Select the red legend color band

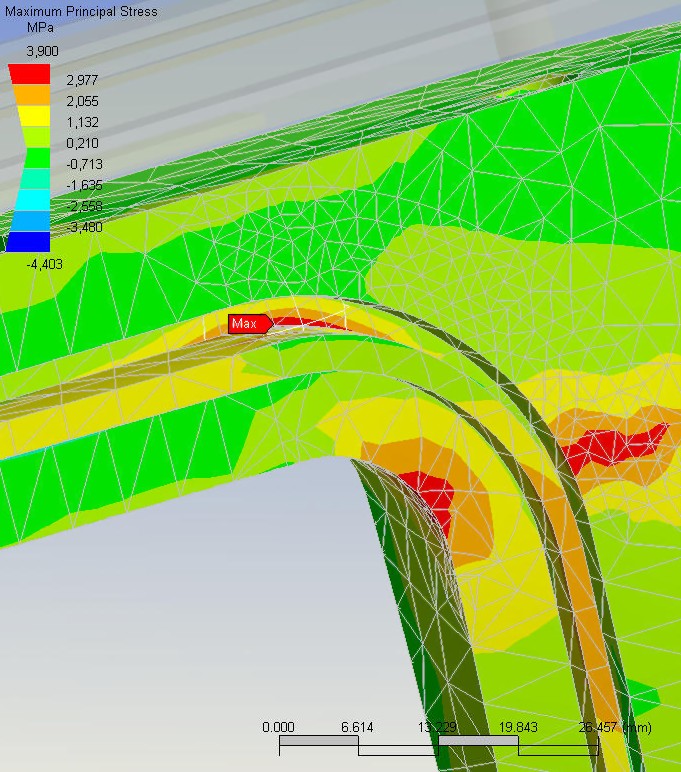(x=29, y=73)
